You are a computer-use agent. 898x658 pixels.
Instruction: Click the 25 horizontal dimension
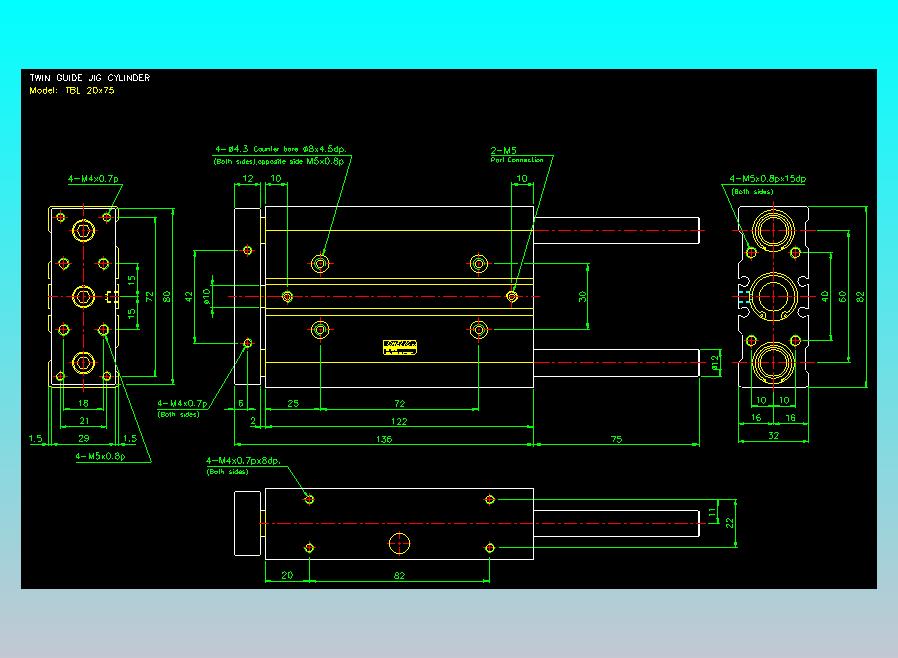point(293,404)
